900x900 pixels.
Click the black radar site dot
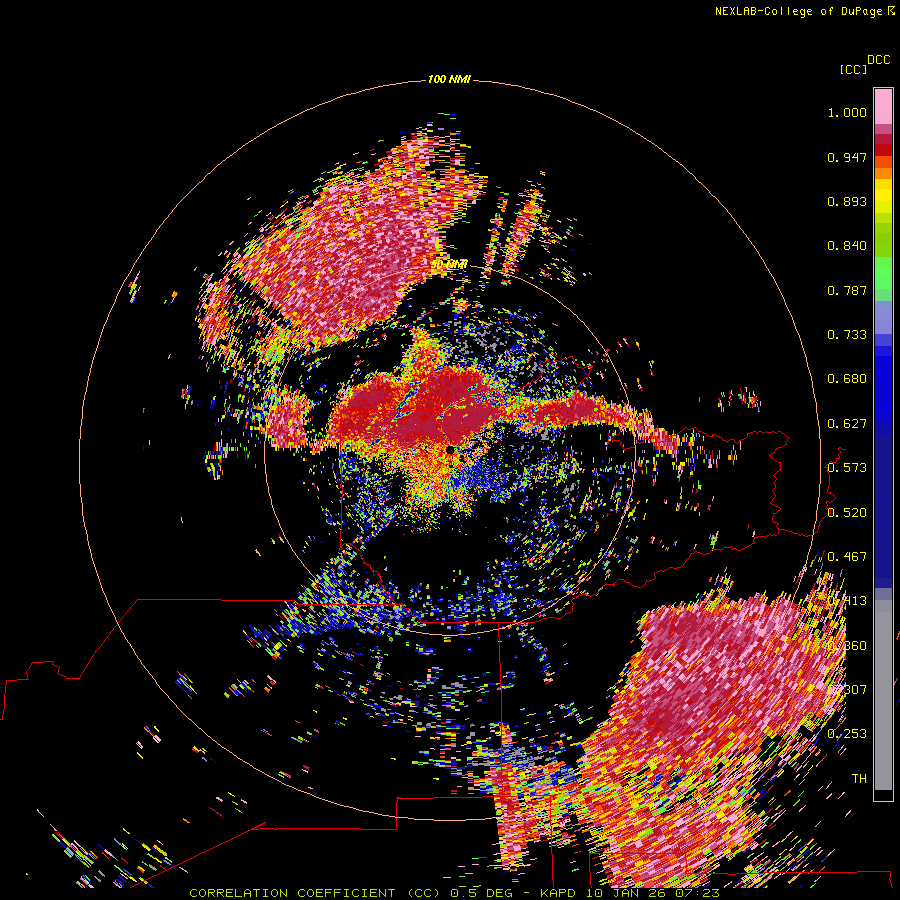click(x=450, y=450)
